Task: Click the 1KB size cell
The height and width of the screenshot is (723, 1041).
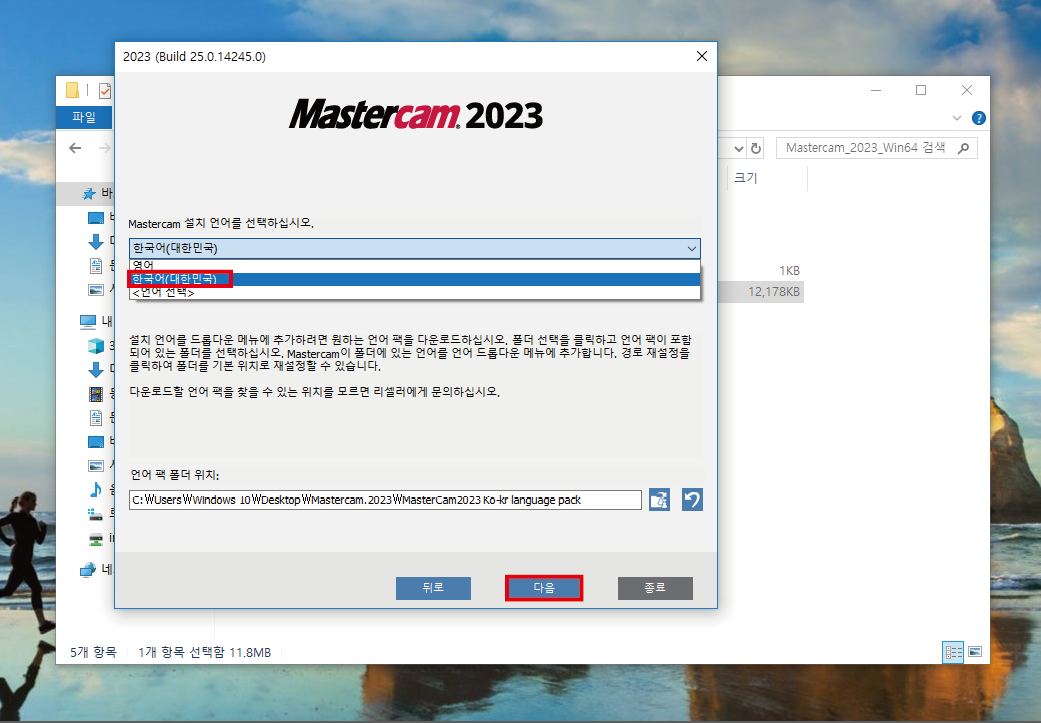Action: point(789,271)
